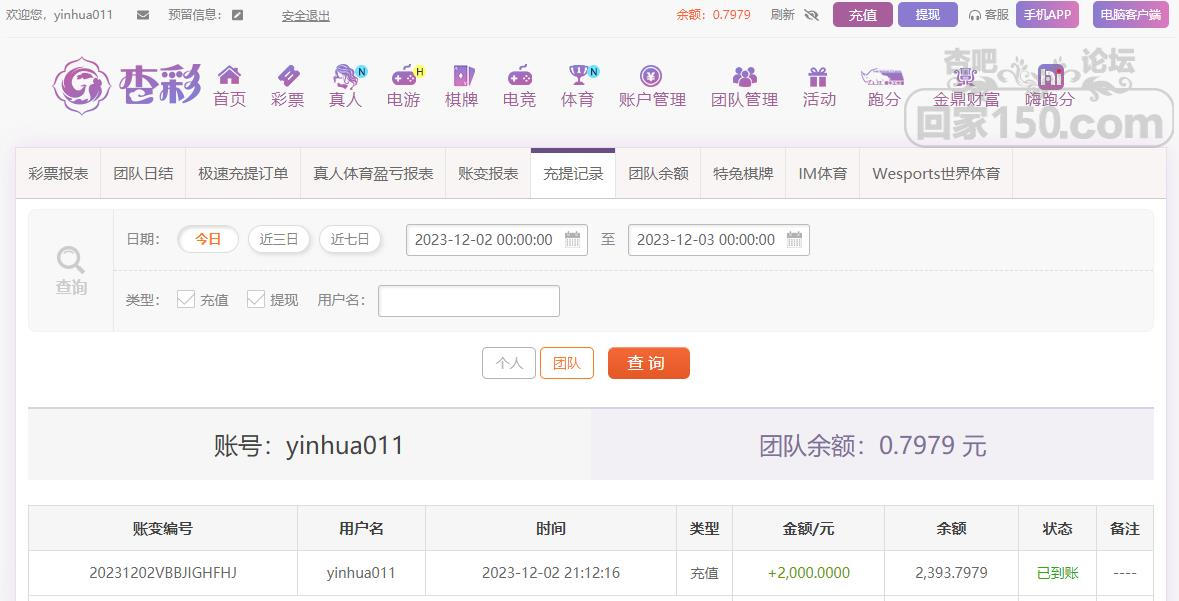Image resolution: width=1179 pixels, height=601 pixels.
Task: Click the 安全退出 logout link
Action: pos(305,16)
